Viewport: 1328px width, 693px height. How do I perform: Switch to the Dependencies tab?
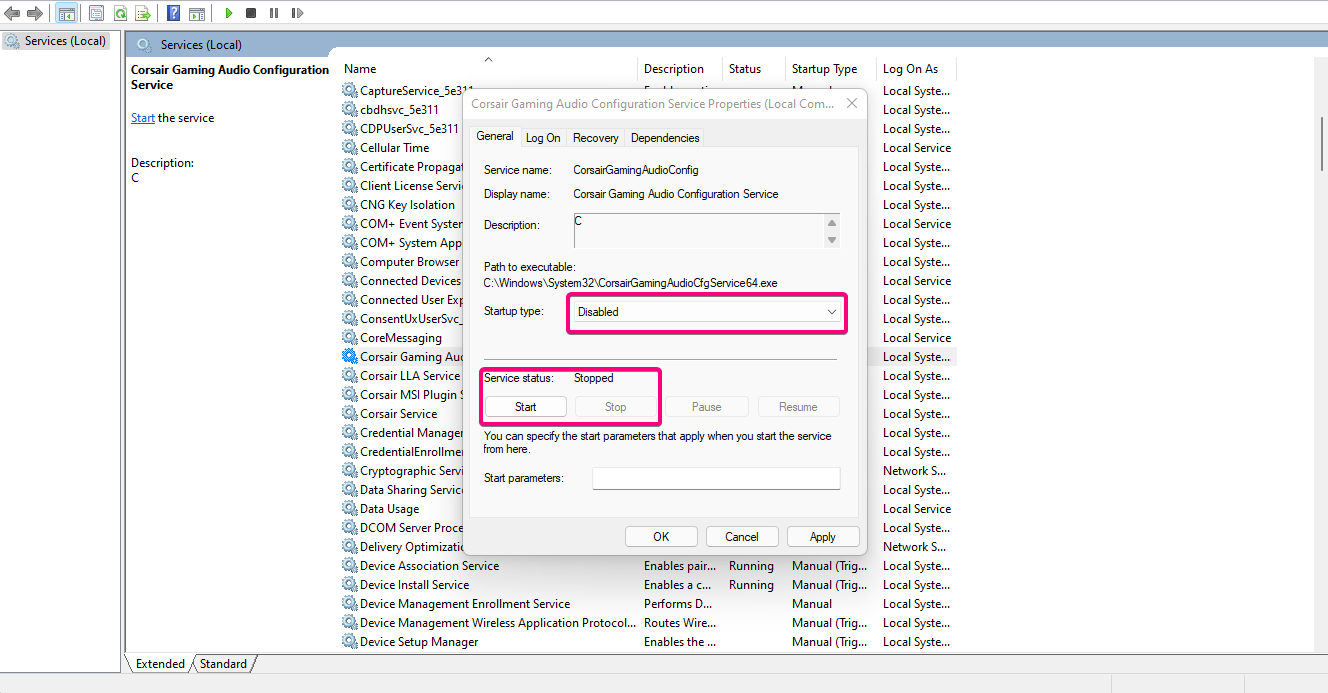point(665,138)
